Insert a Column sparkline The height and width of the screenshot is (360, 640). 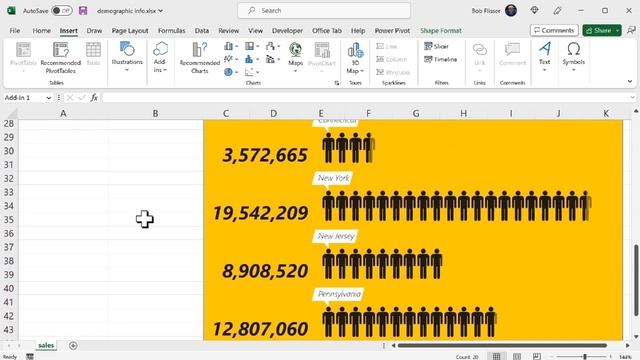391,59
